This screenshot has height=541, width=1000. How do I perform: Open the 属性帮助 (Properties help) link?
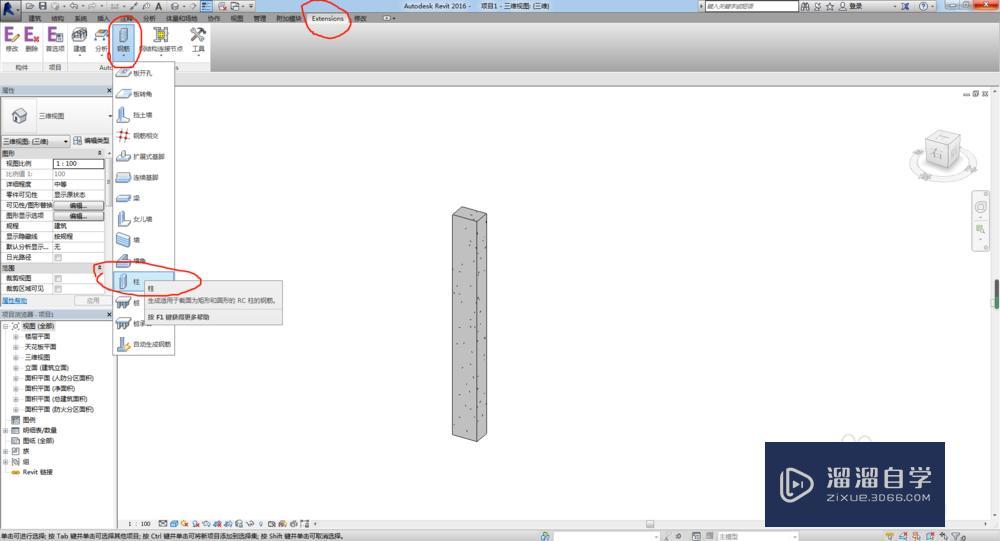point(14,300)
